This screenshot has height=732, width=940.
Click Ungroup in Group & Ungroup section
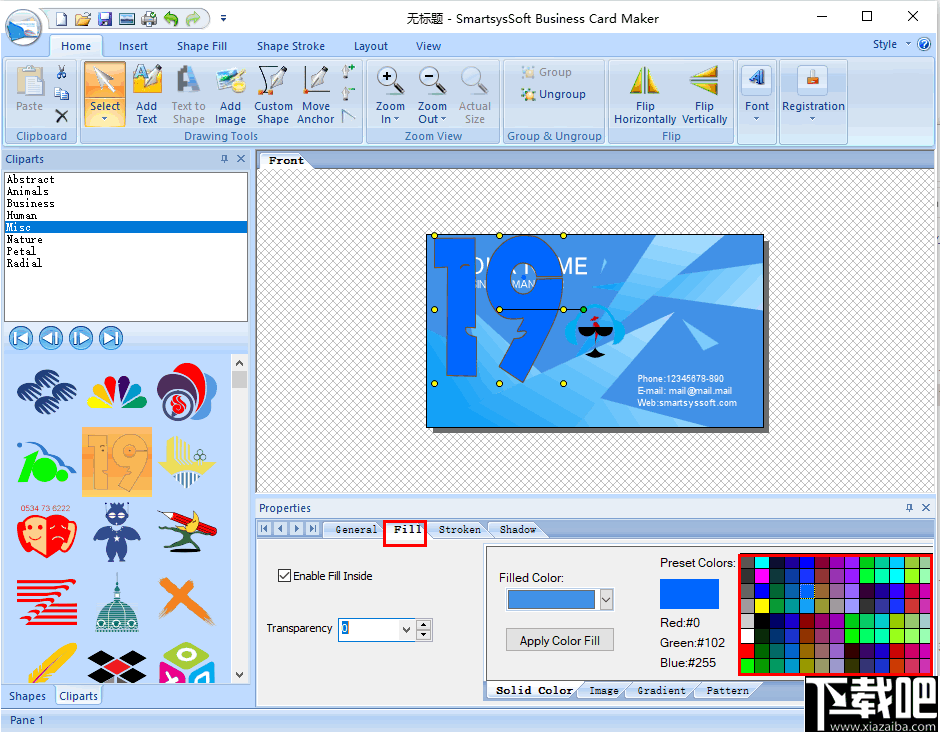tap(554, 94)
